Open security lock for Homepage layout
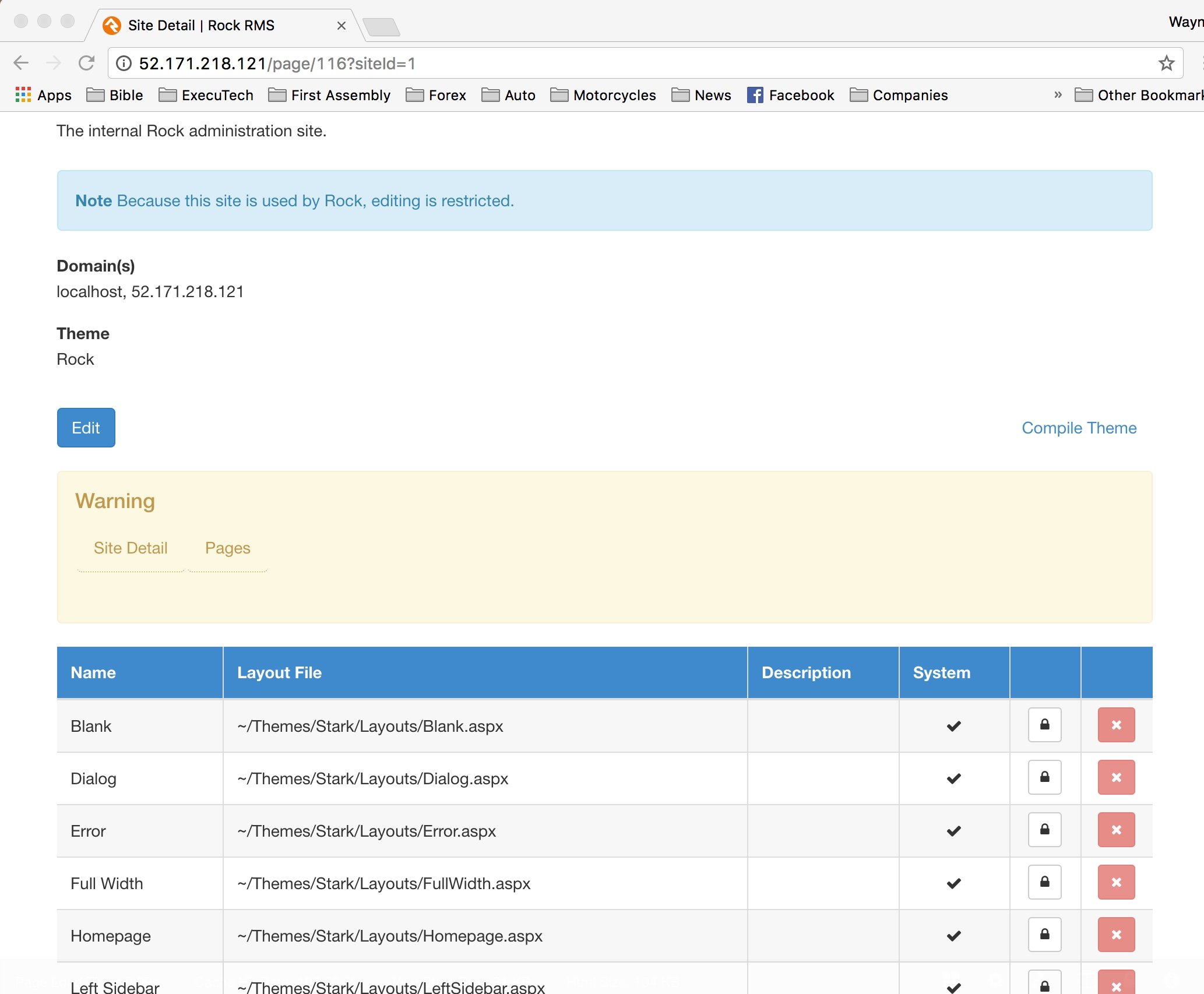The width and height of the screenshot is (1204, 994). click(x=1044, y=935)
